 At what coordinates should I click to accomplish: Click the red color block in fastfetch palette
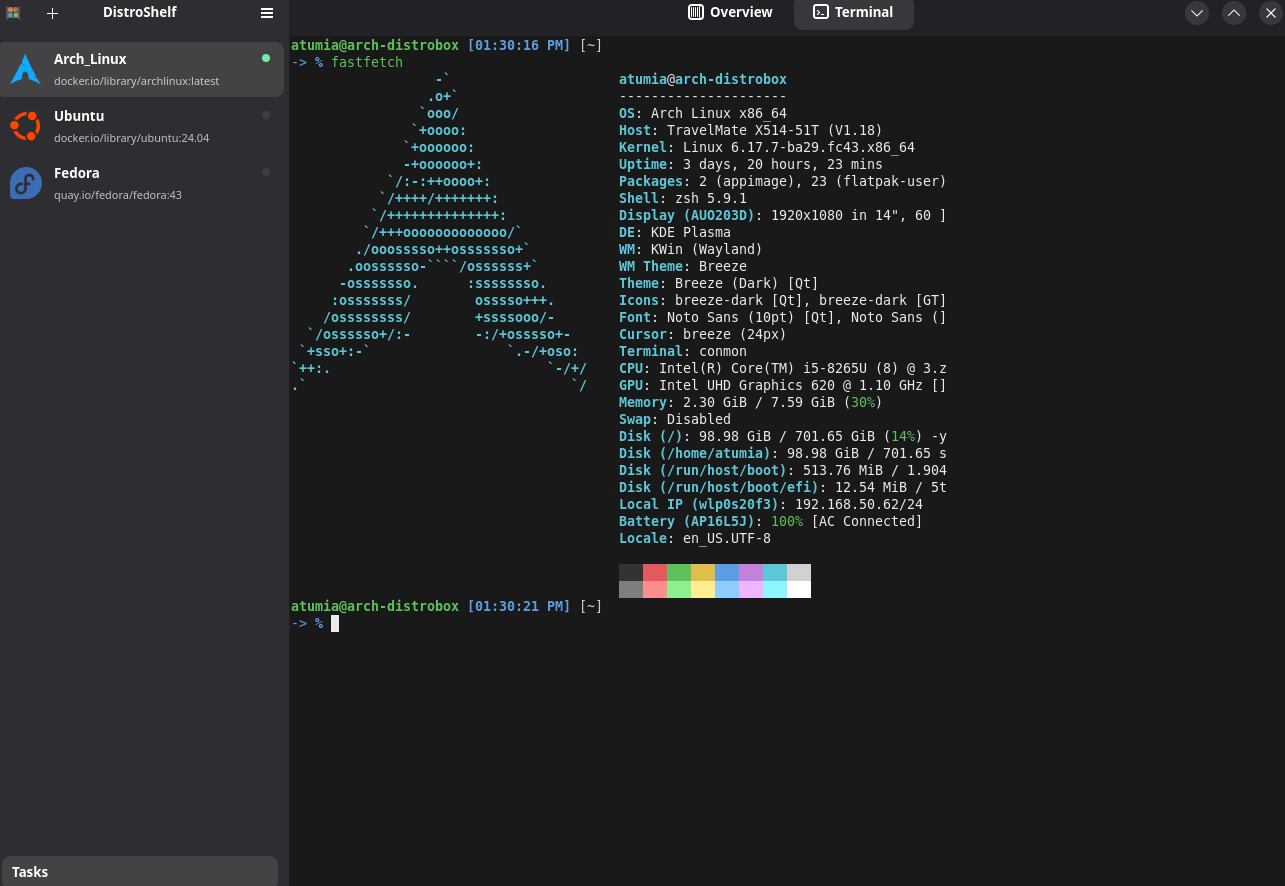[655, 572]
